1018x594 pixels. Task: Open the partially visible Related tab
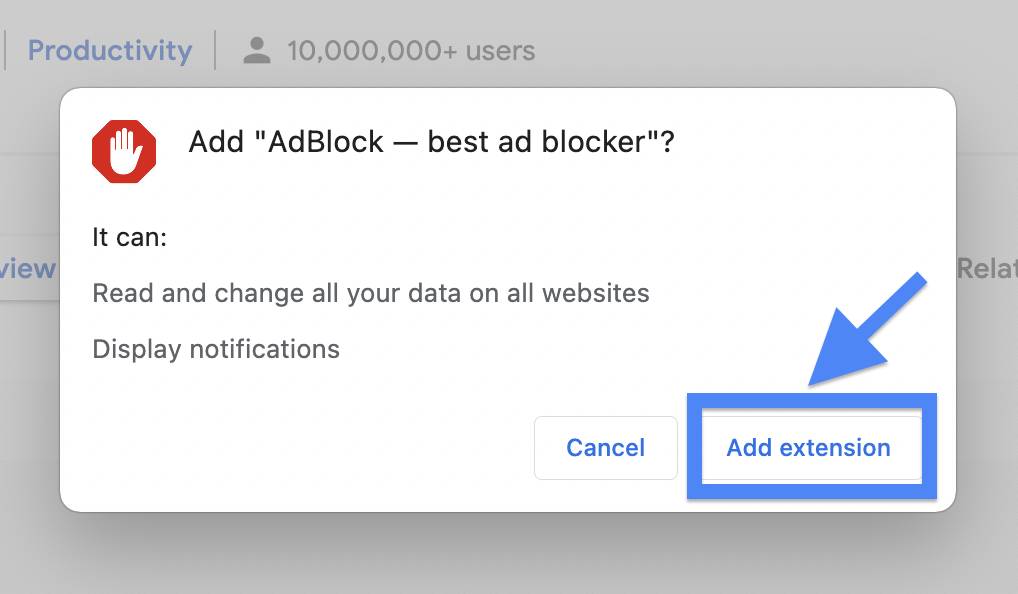(987, 268)
